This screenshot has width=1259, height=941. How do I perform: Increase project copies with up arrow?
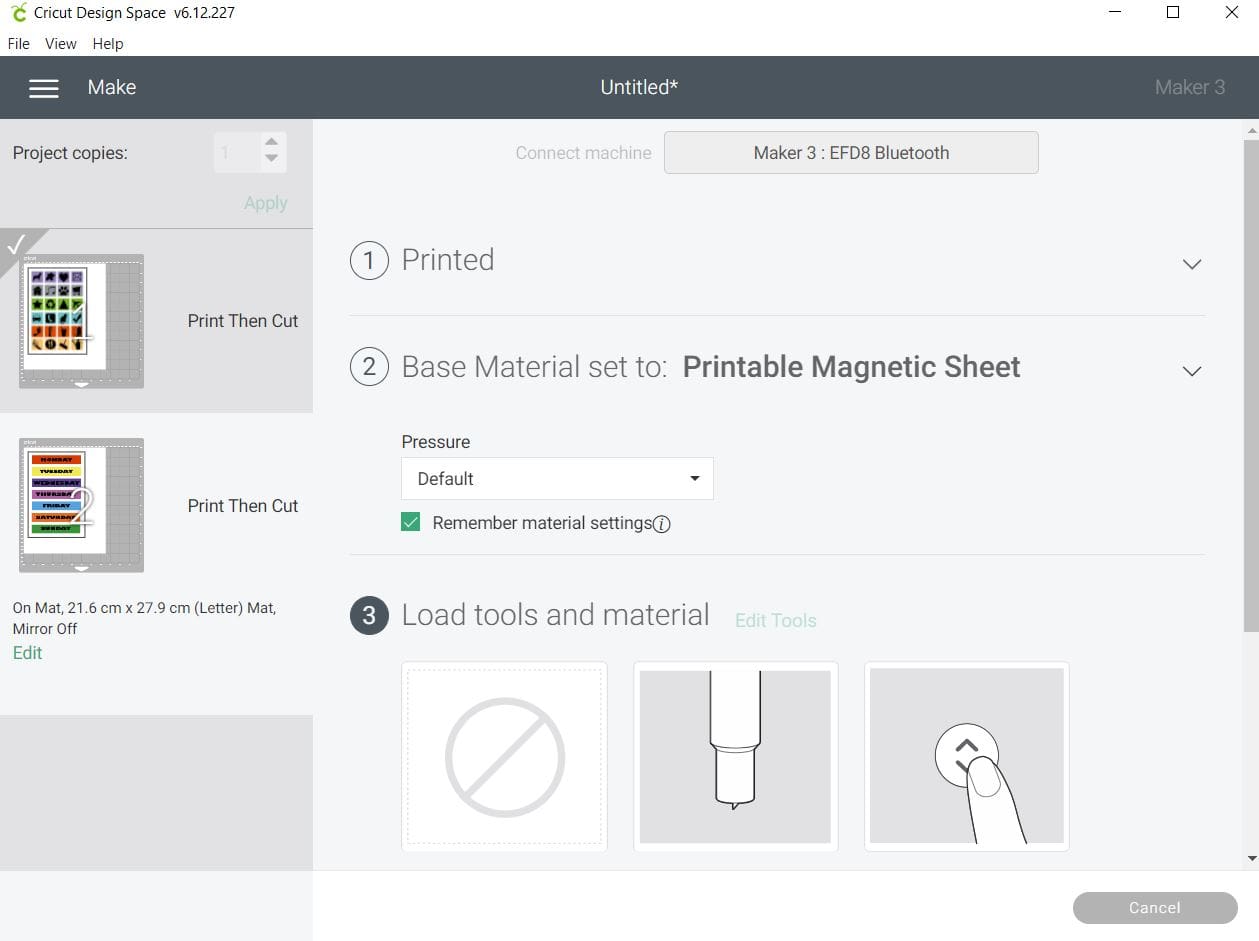coord(271,143)
